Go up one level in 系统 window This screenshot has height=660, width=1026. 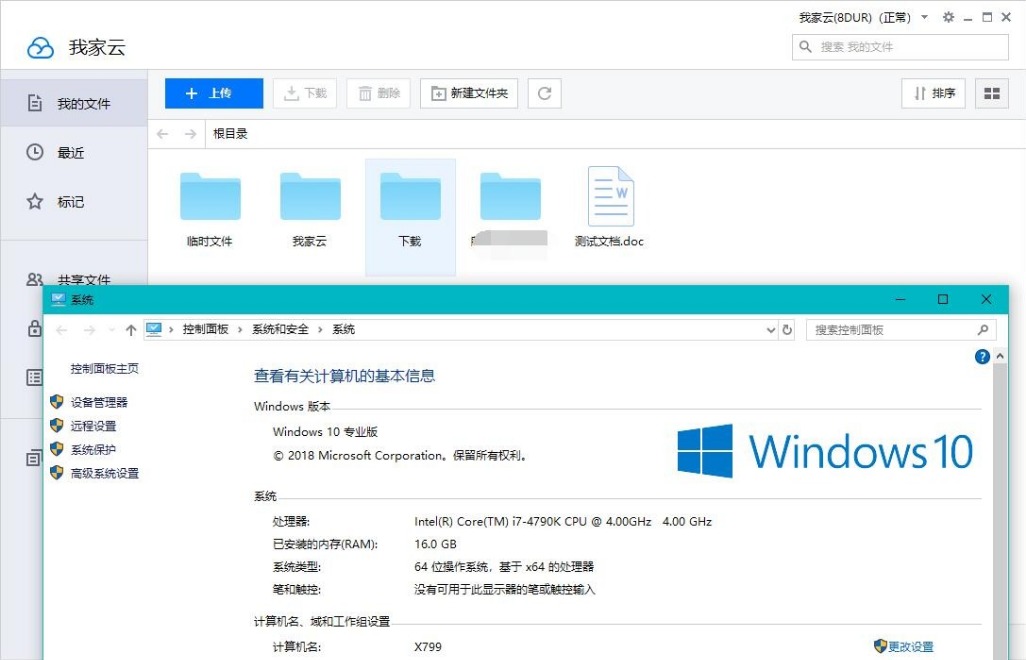pos(131,330)
